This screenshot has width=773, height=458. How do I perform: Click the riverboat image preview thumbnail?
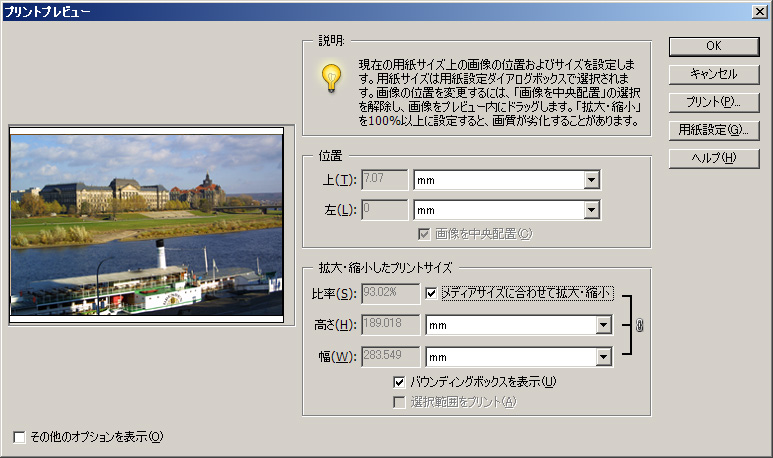147,226
